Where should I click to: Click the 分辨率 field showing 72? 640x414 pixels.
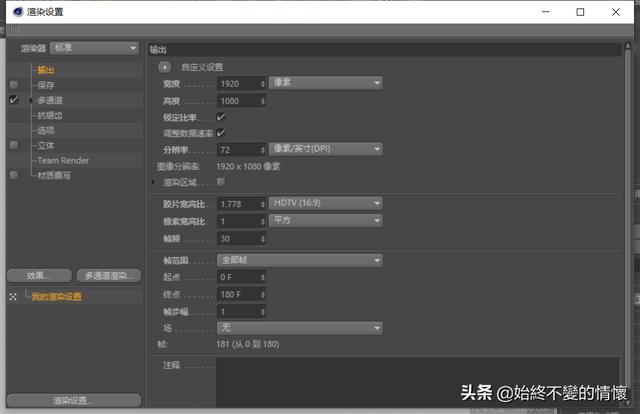click(242, 150)
